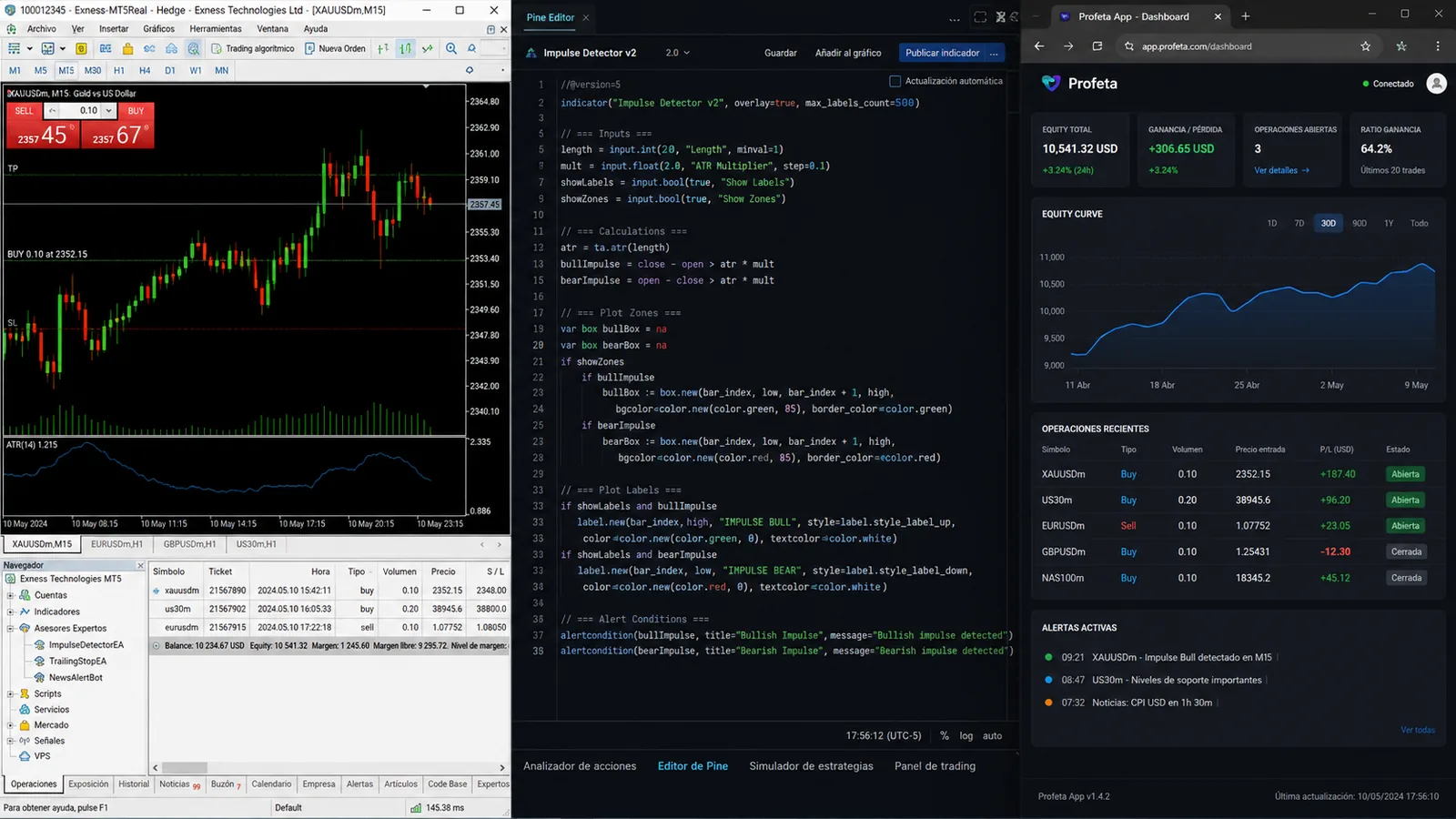Image resolution: width=1456 pixels, height=819 pixels.
Task: Toggle the Actualización automática checkbox
Action: coord(895,81)
